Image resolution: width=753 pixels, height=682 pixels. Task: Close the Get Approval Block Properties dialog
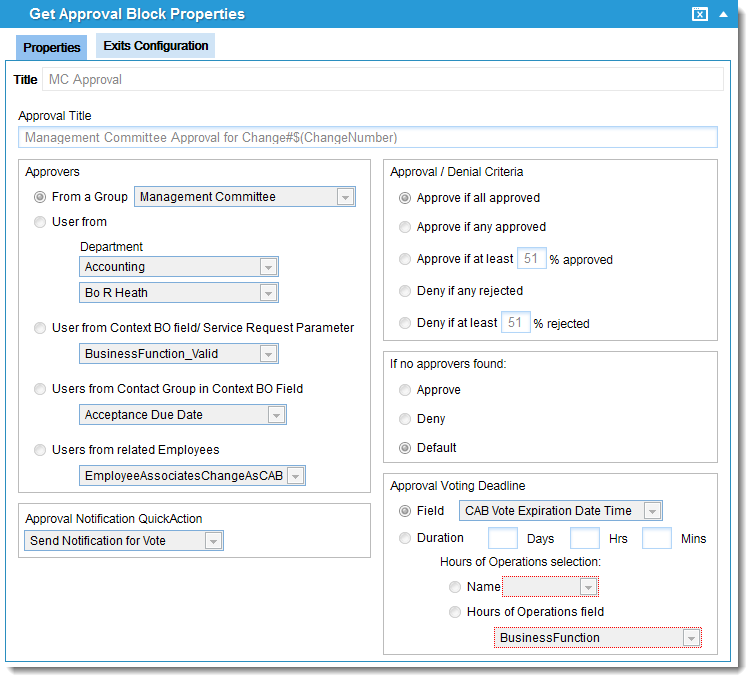tap(700, 14)
